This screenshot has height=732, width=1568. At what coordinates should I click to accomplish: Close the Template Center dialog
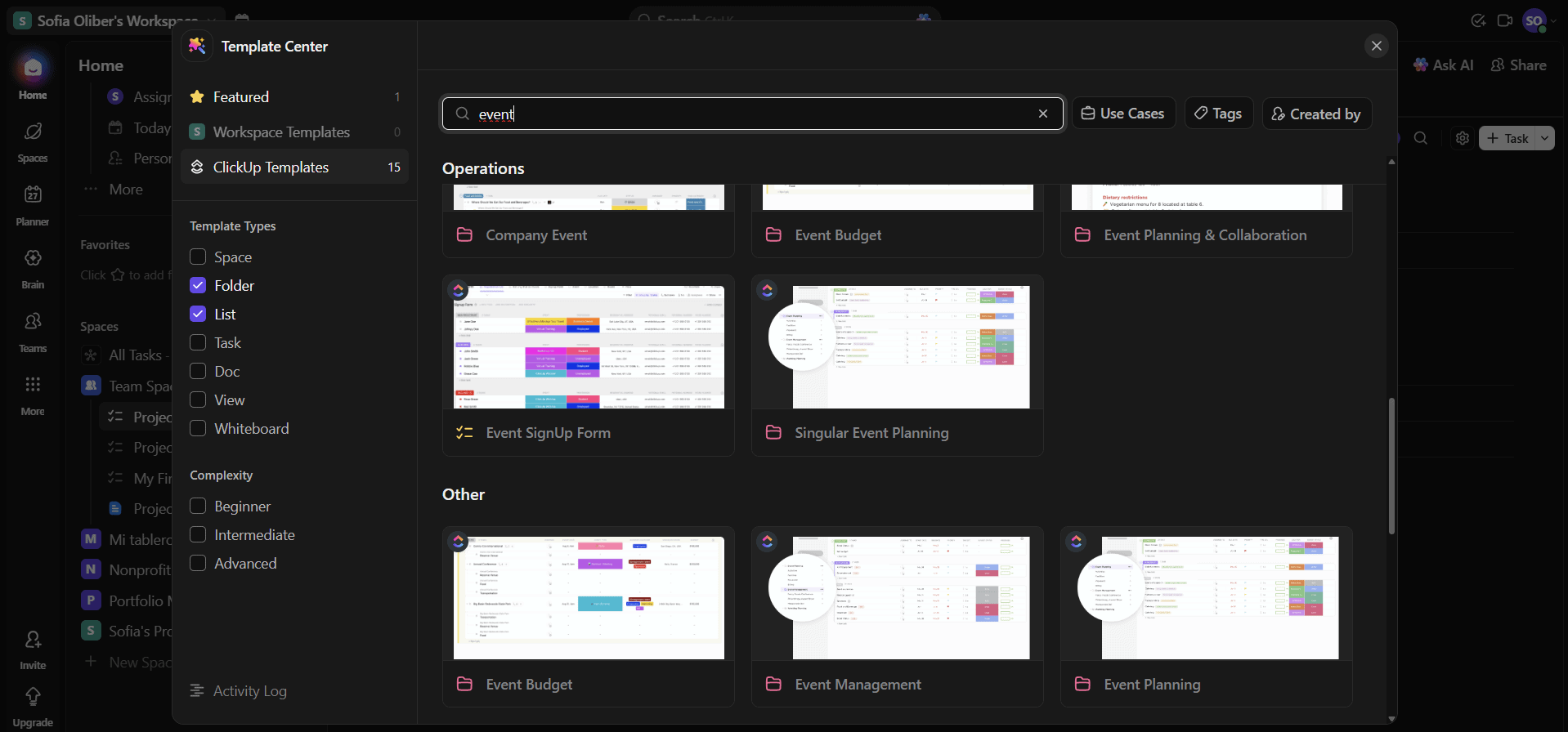(x=1377, y=46)
